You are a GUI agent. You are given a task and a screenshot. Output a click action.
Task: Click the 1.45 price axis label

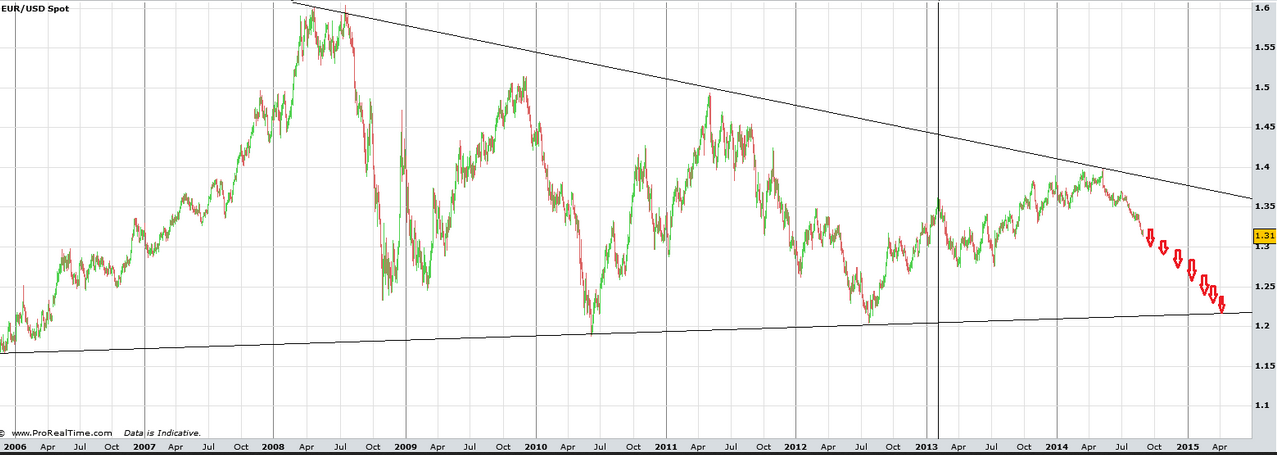1264,127
